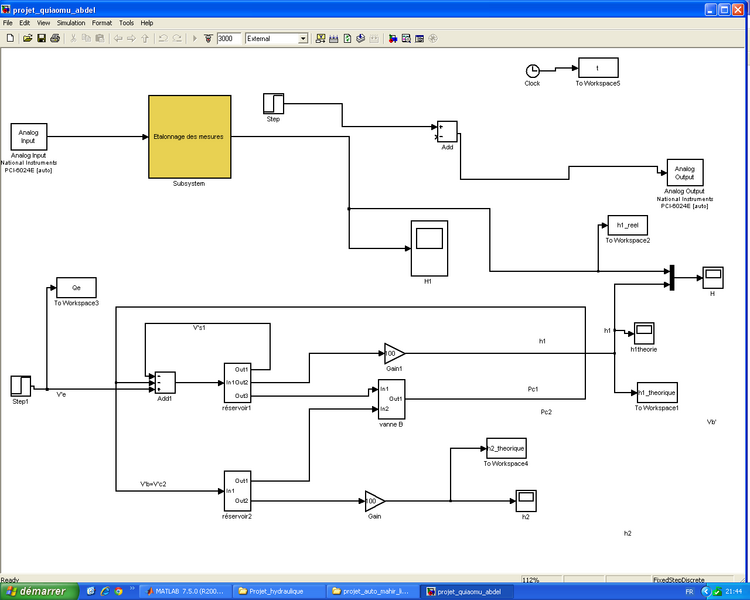
Task: Select the Gain1 triangle block
Action: click(393, 352)
